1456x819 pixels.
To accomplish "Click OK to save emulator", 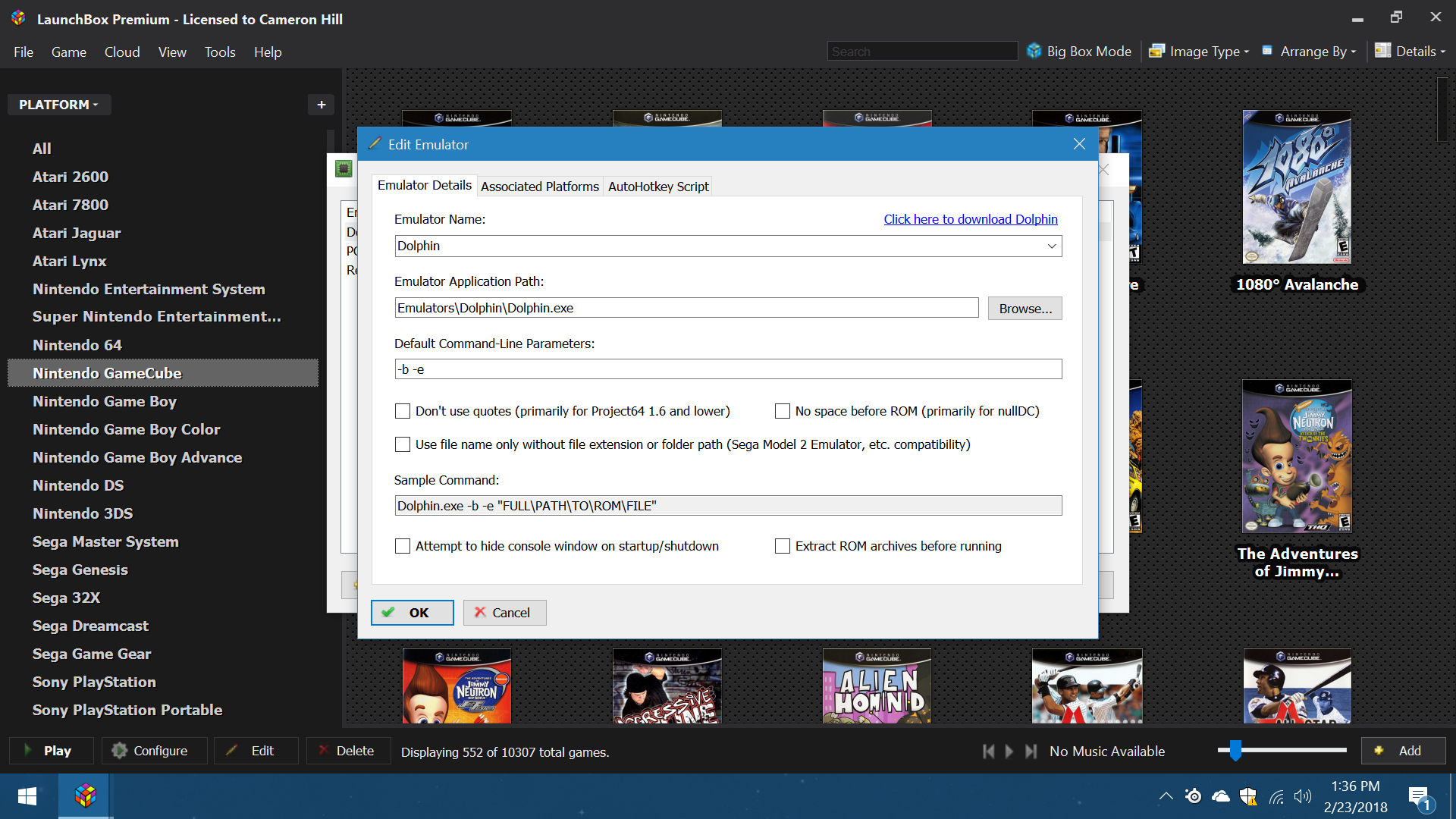I will click(413, 613).
